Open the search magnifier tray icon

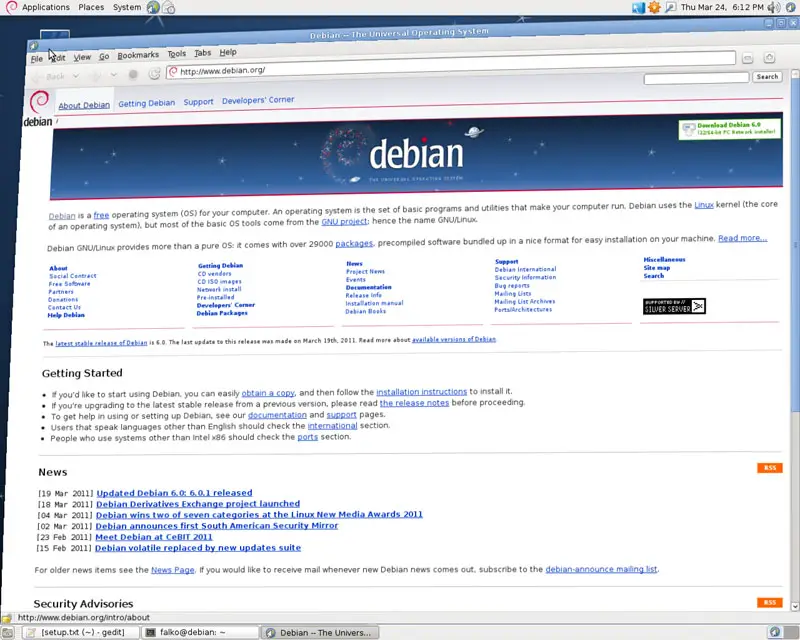(670, 7)
